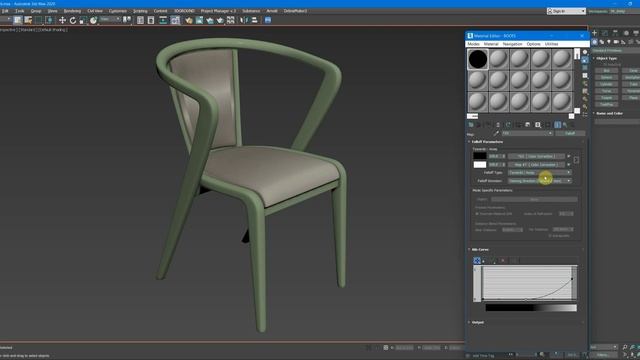Select the black material sample slot
Screen dimensions: 640x360
(478, 59)
